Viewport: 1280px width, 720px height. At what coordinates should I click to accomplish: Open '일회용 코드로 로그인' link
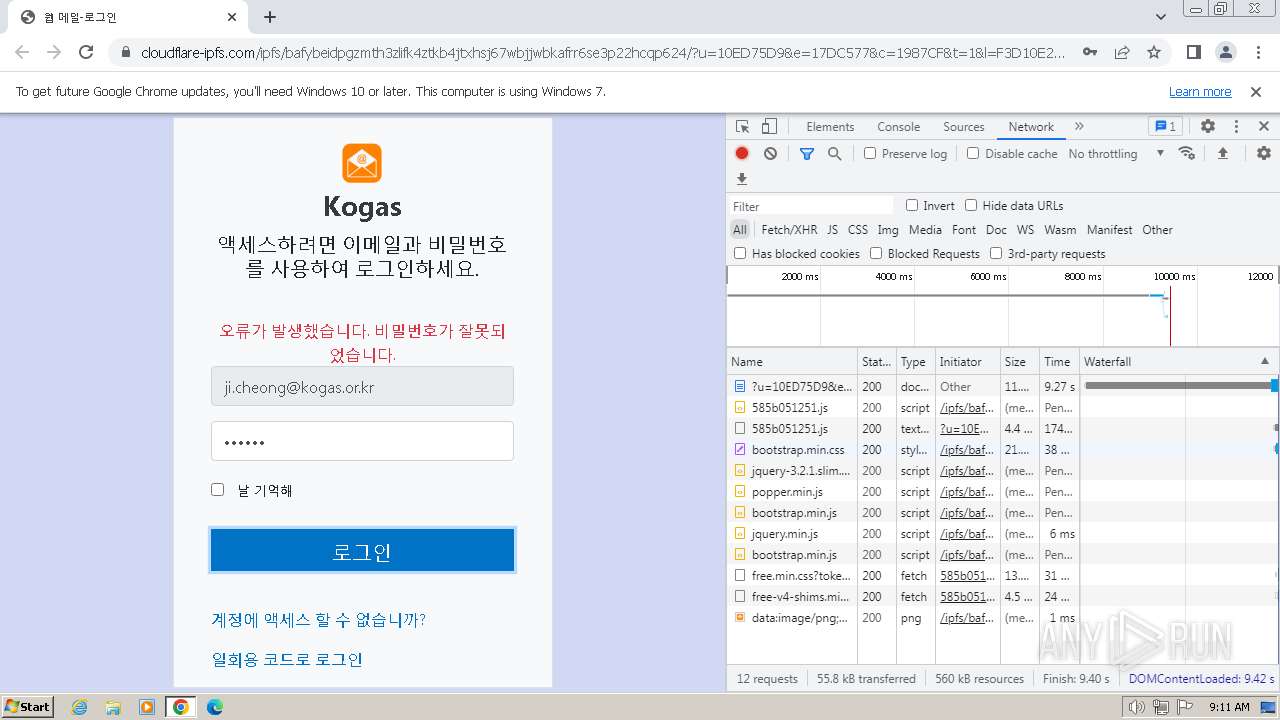pyautogui.click(x=287, y=659)
